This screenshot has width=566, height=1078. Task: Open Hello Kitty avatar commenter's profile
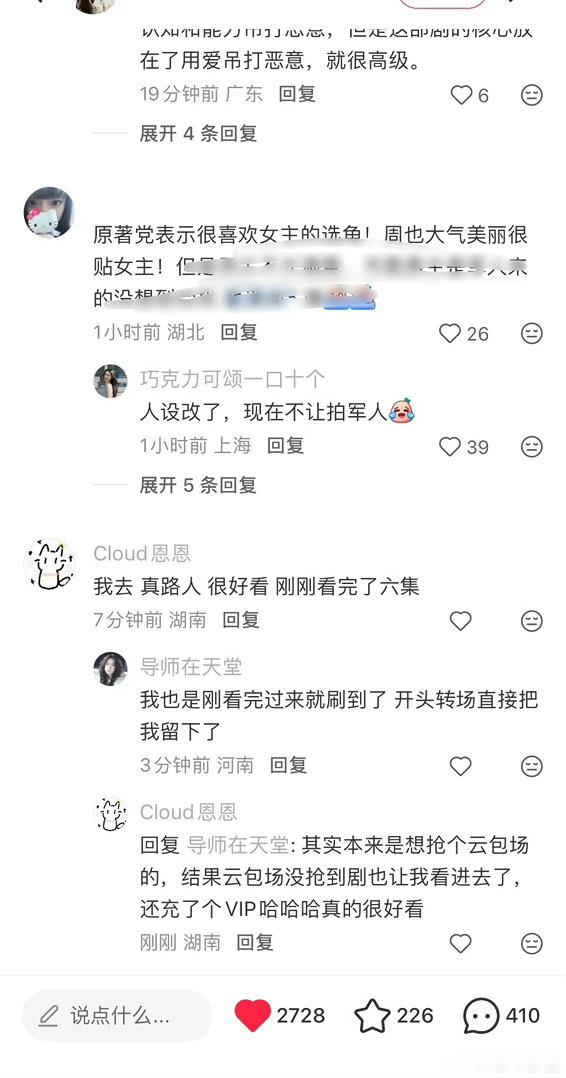point(49,212)
